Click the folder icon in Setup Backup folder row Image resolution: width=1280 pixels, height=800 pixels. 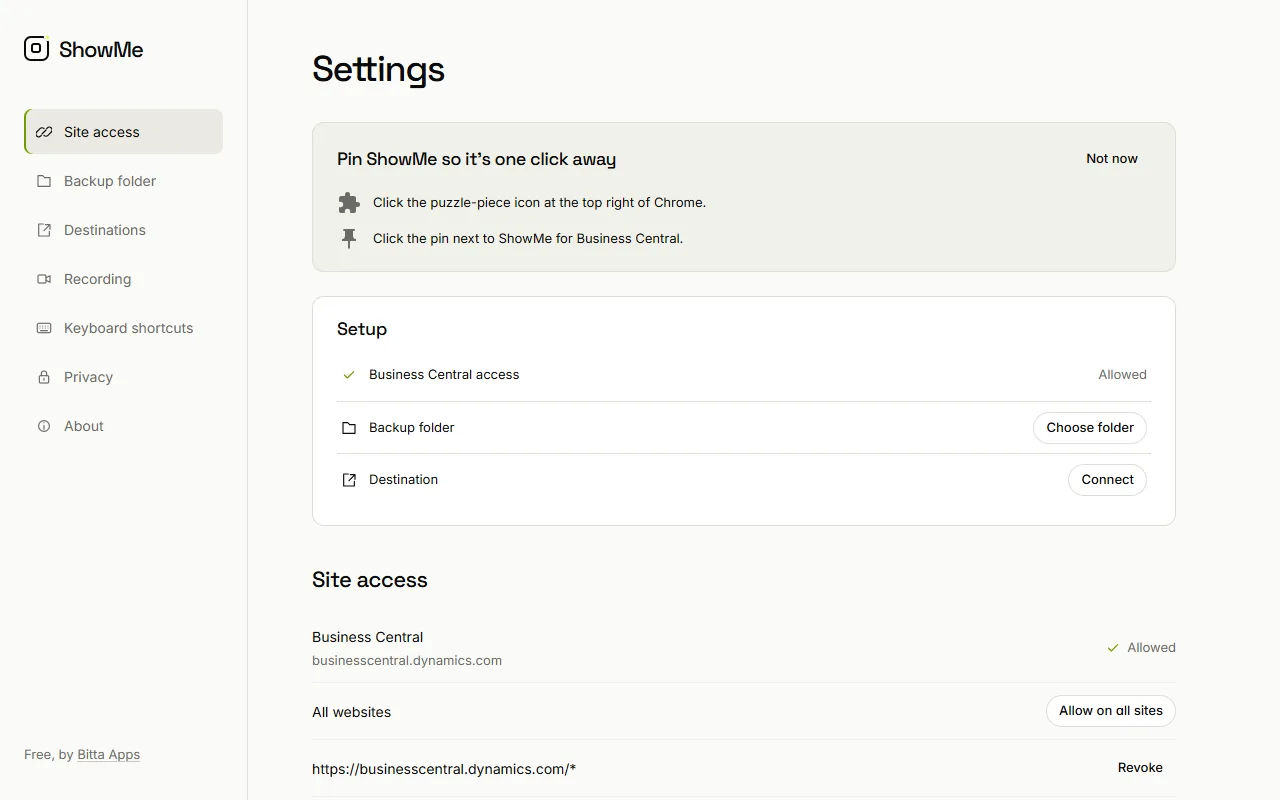(349, 428)
